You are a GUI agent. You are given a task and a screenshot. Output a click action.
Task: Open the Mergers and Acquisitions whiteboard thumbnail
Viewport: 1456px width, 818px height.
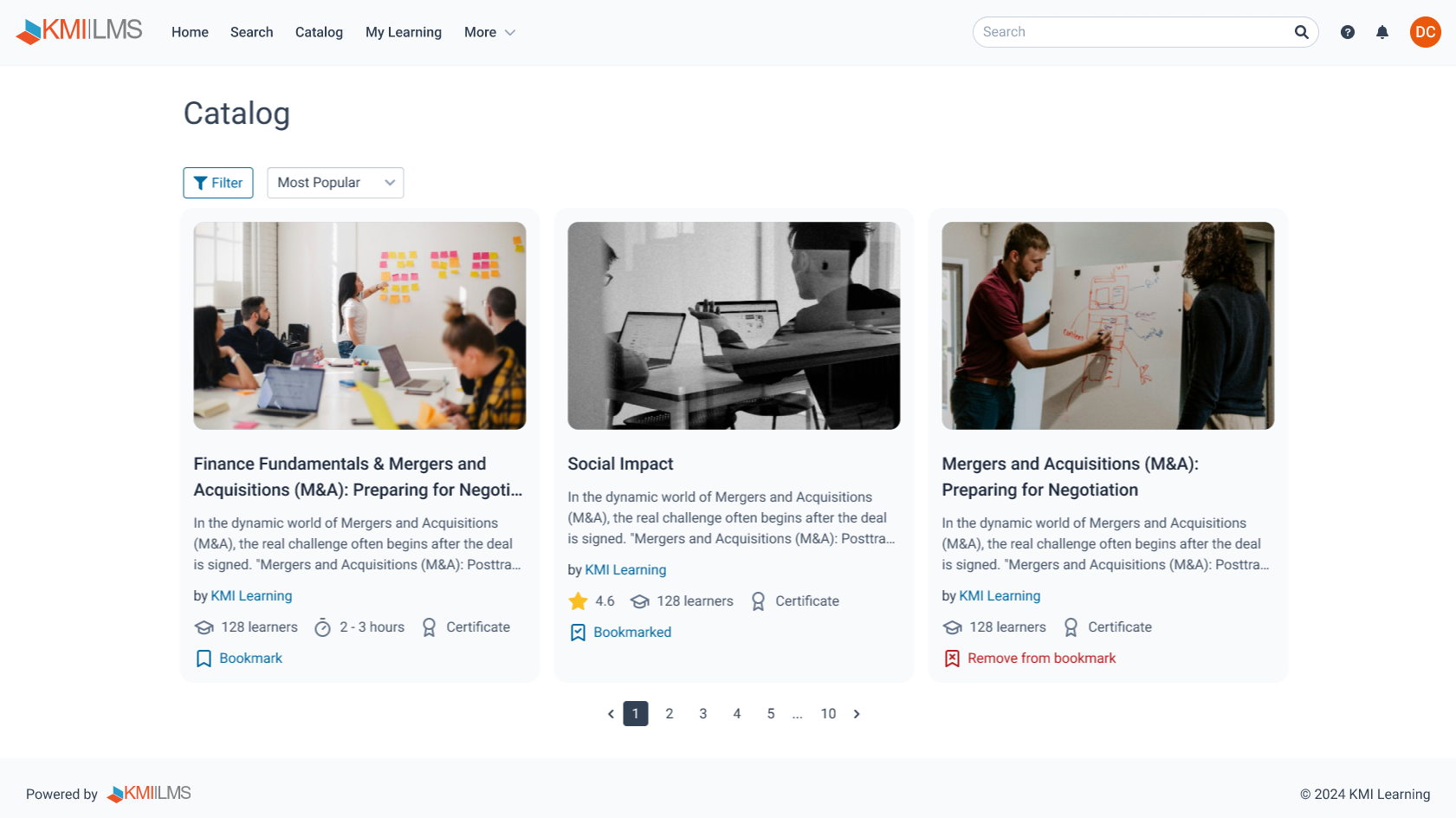click(1108, 326)
